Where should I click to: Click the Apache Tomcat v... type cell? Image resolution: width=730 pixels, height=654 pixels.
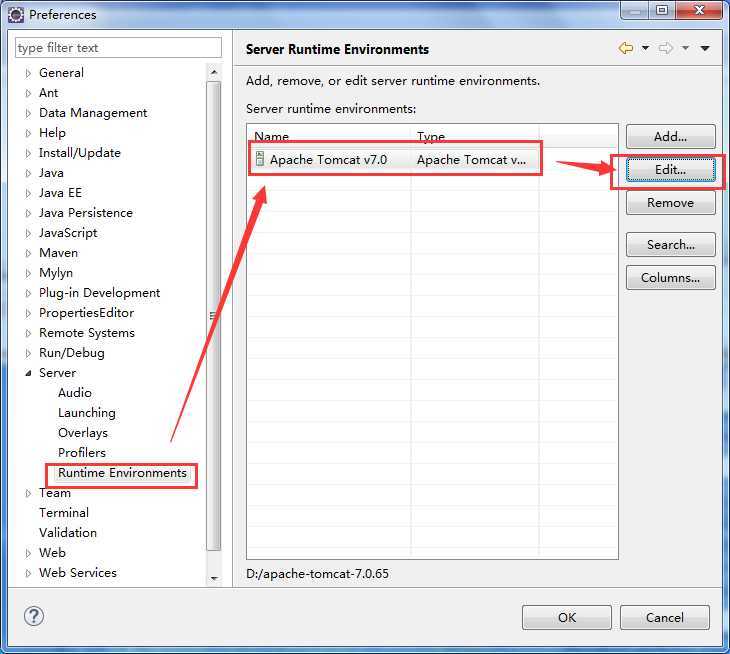tap(471, 160)
